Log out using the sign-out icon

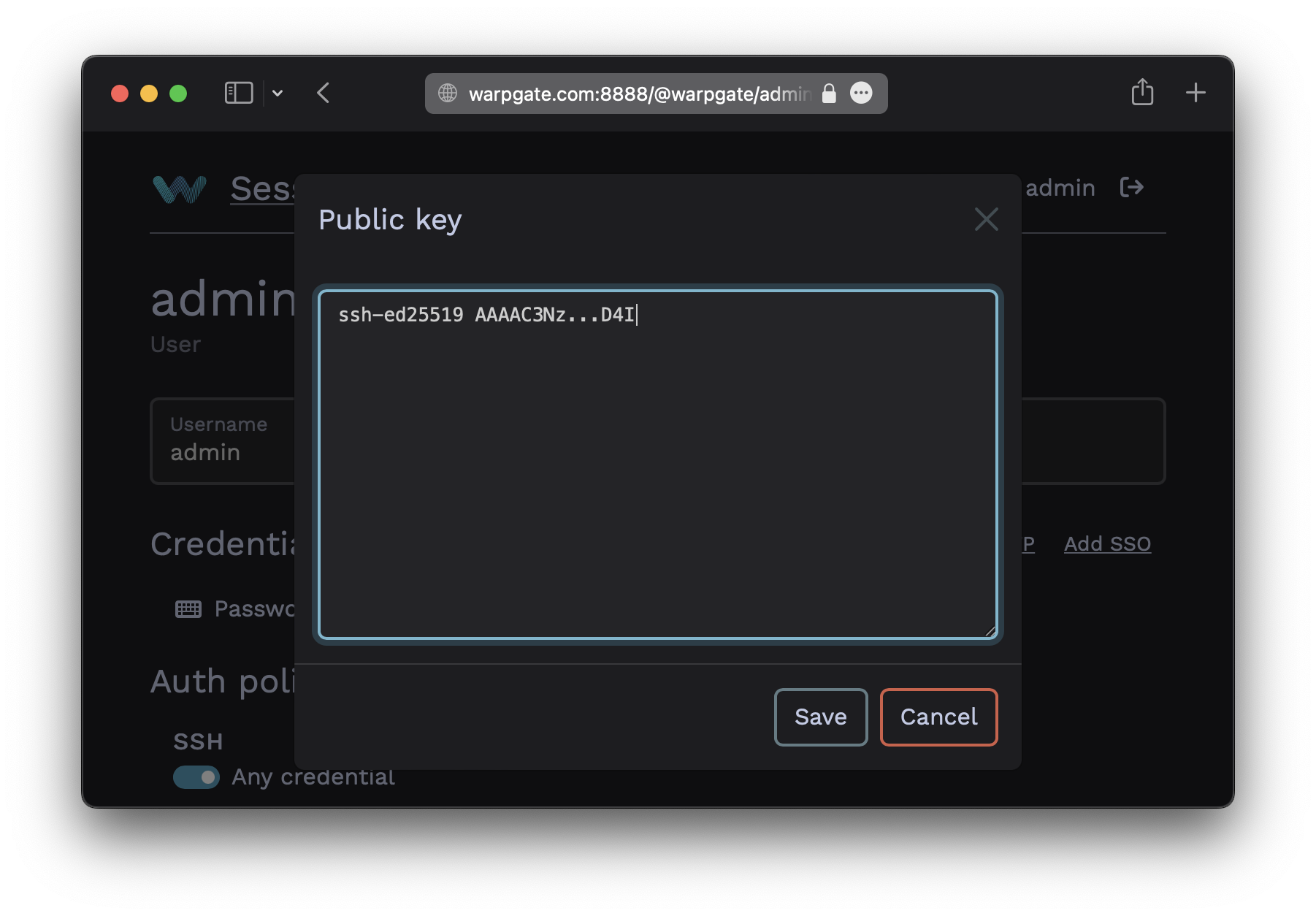1131,188
